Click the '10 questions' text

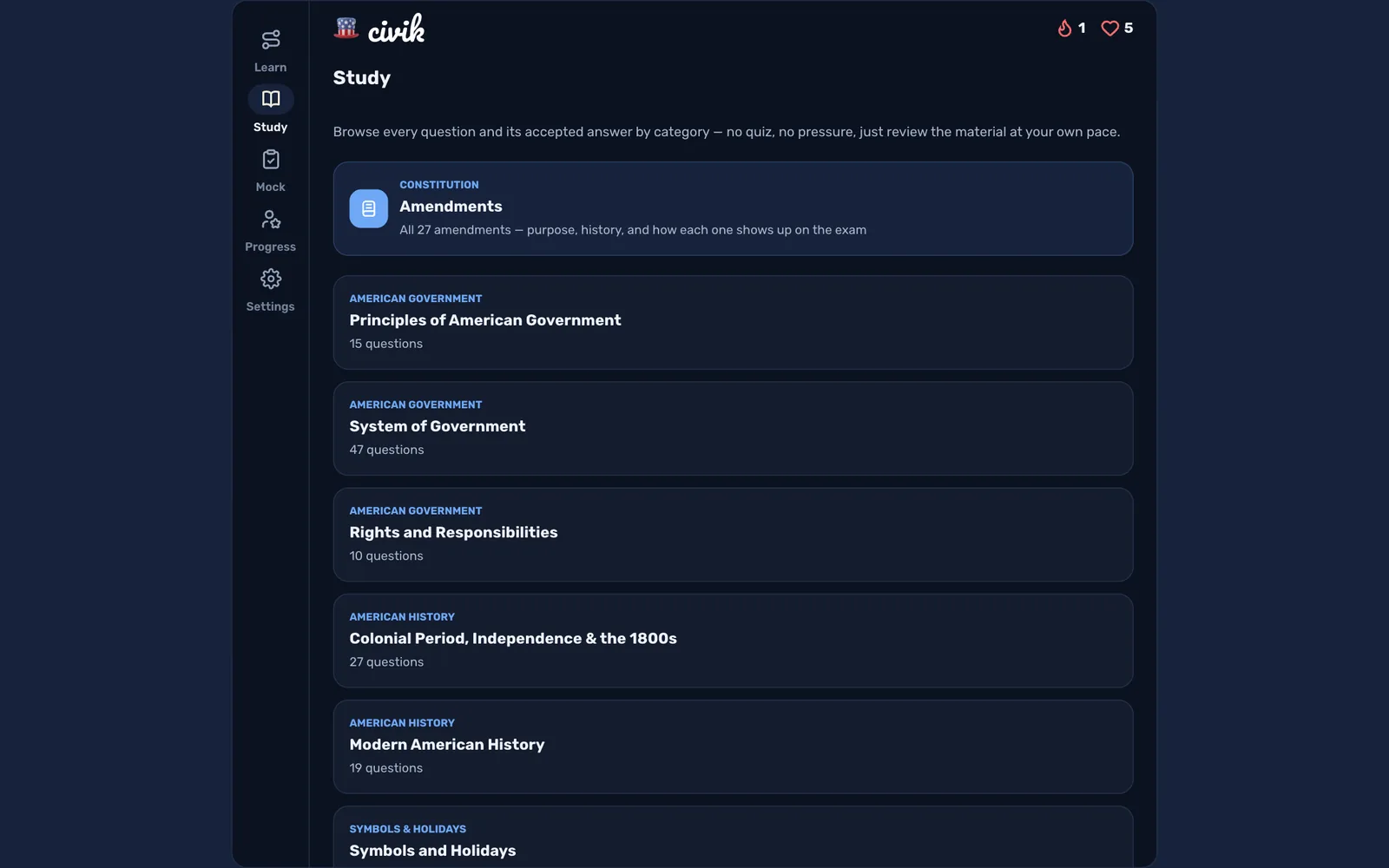click(386, 556)
